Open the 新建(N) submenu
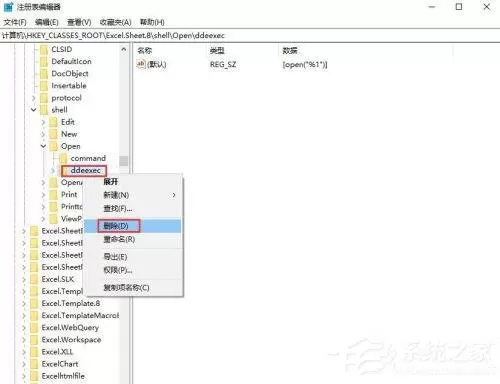This screenshot has width=500, height=384. click(x=133, y=195)
